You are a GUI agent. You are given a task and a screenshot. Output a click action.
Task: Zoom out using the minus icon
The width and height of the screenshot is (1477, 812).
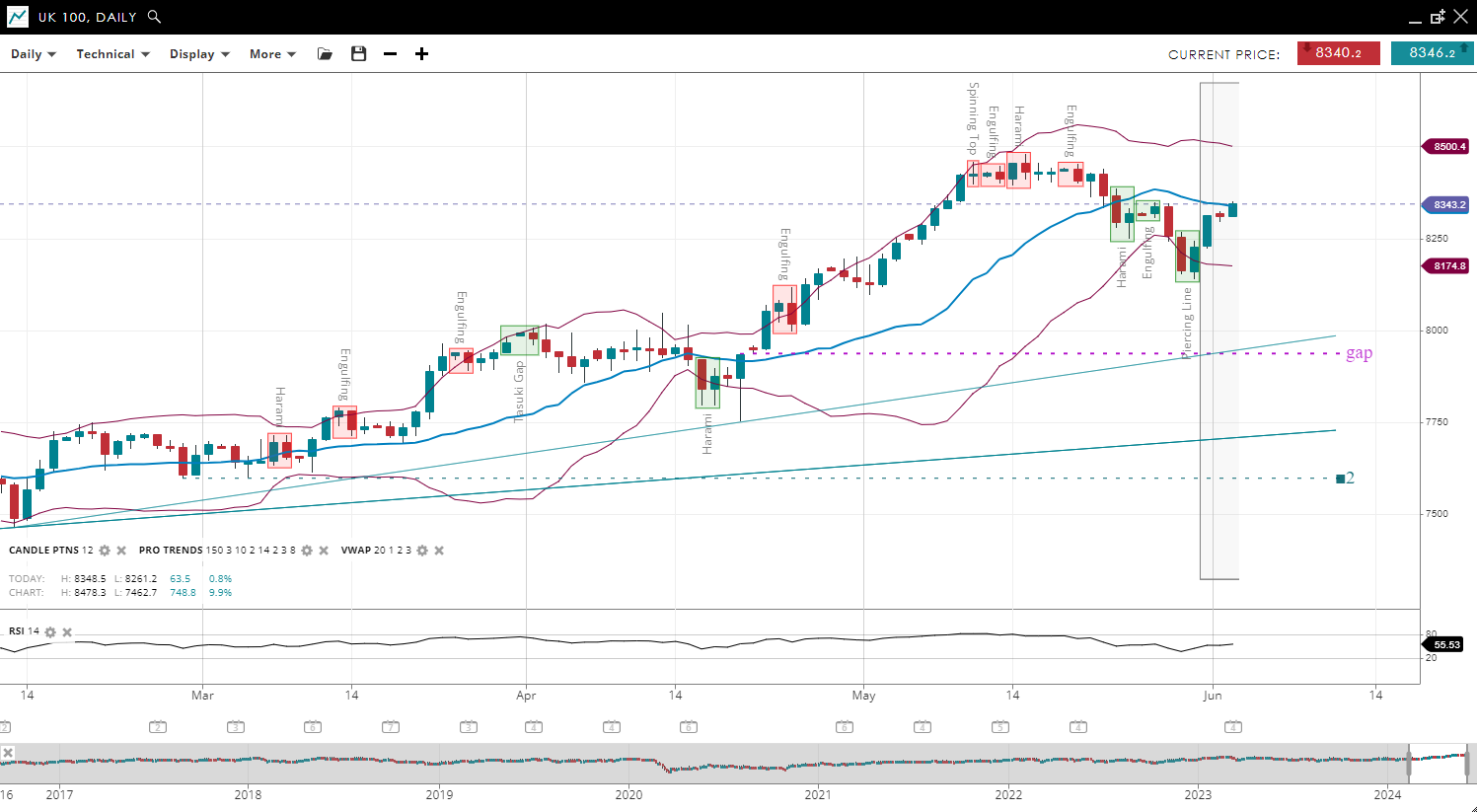click(x=391, y=54)
